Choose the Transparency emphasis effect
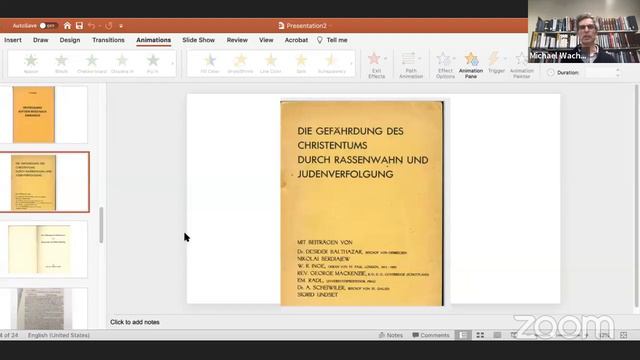Image resolution: width=640 pixels, height=360 pixels. coord(331,64)
